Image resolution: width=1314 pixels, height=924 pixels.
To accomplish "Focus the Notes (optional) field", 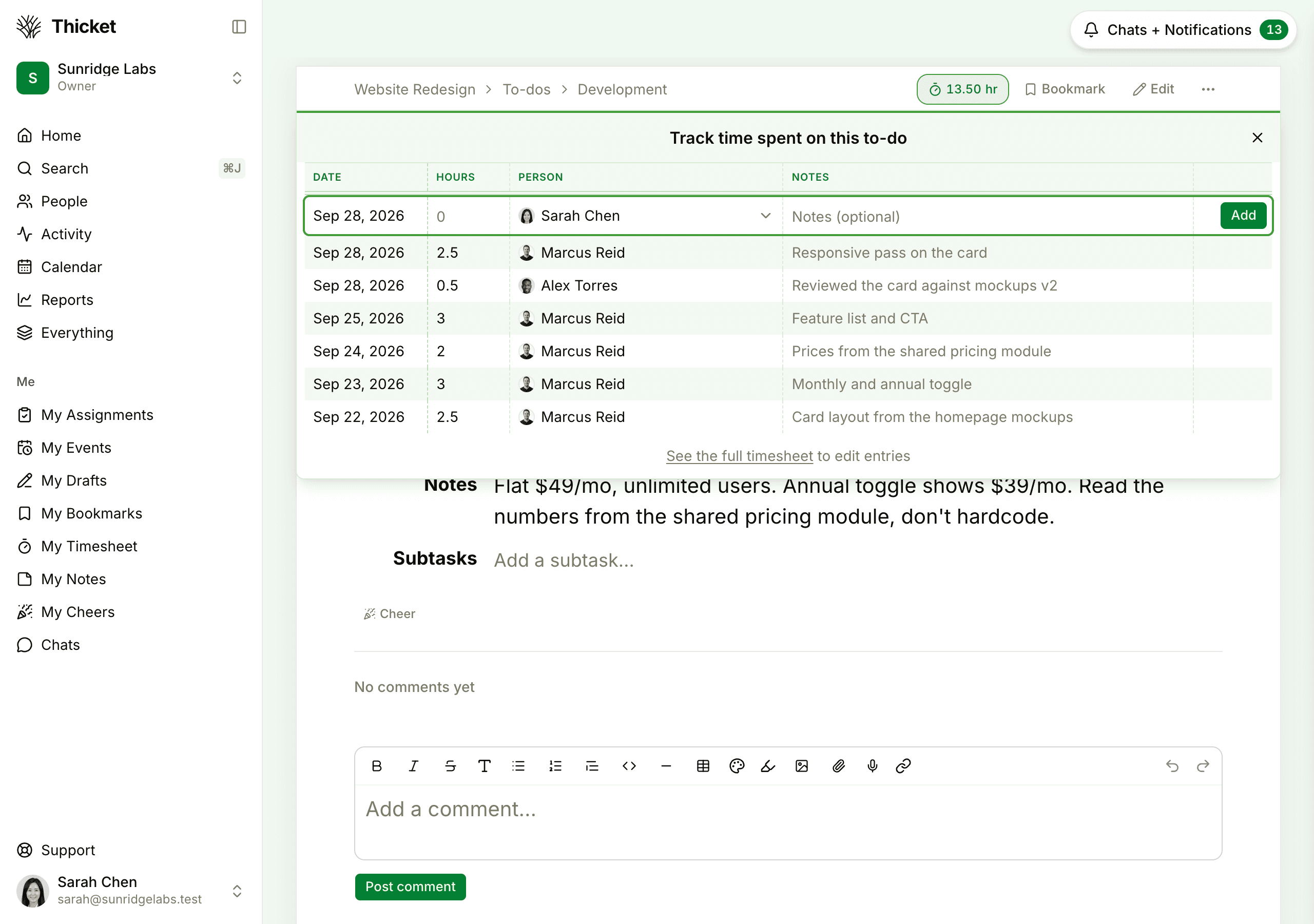I will point(988,217).
